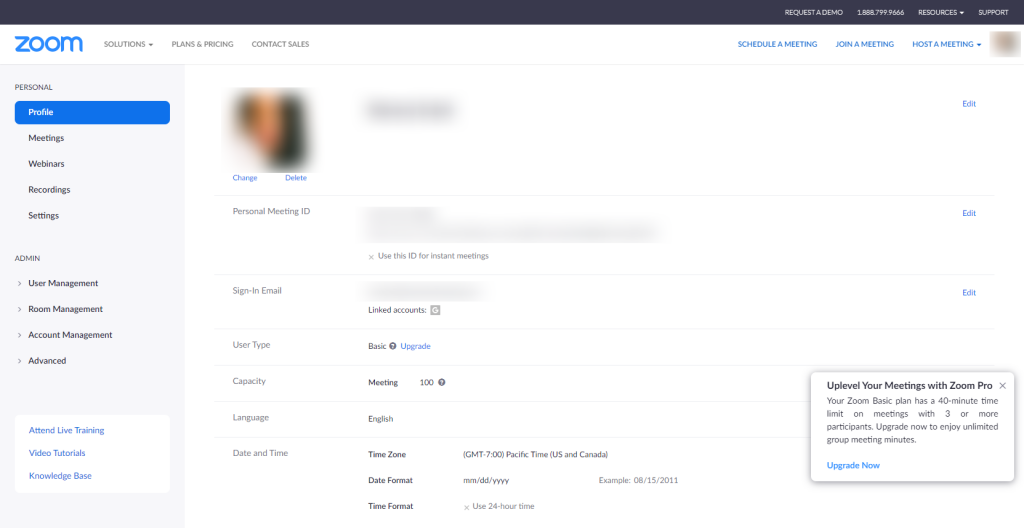Close the Upgrade to Zoom Pro popup
The height and width of the screenshot is (528, 1024).
tap(1003, 385)
